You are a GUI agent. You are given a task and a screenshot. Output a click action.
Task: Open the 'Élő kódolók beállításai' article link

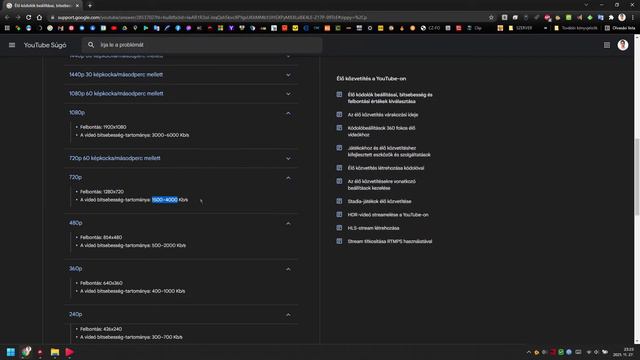(x=390, y=98)
